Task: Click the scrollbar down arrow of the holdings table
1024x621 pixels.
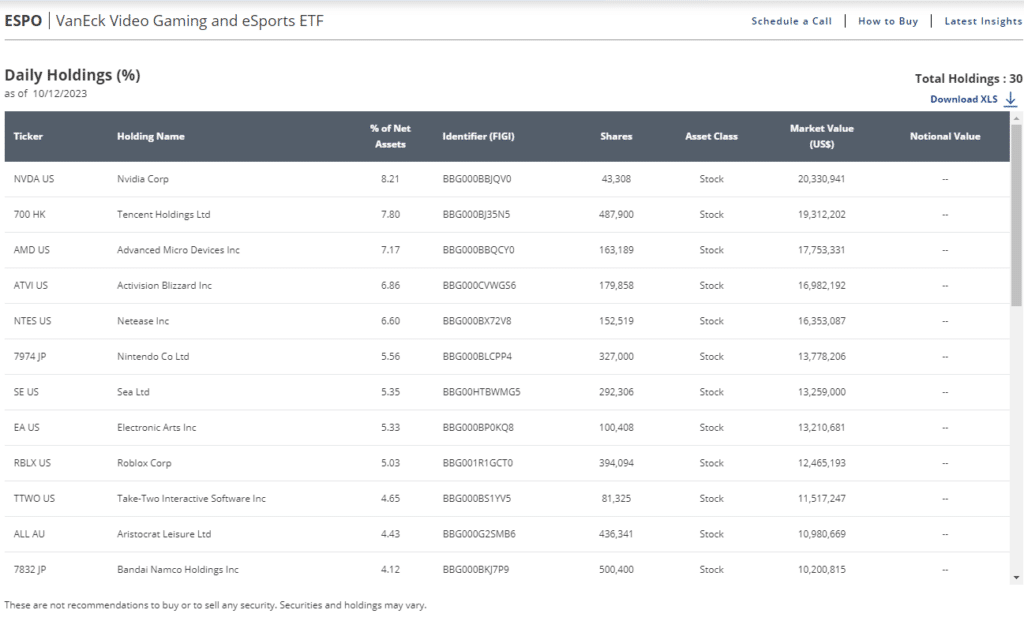Action: [1016, 578]
